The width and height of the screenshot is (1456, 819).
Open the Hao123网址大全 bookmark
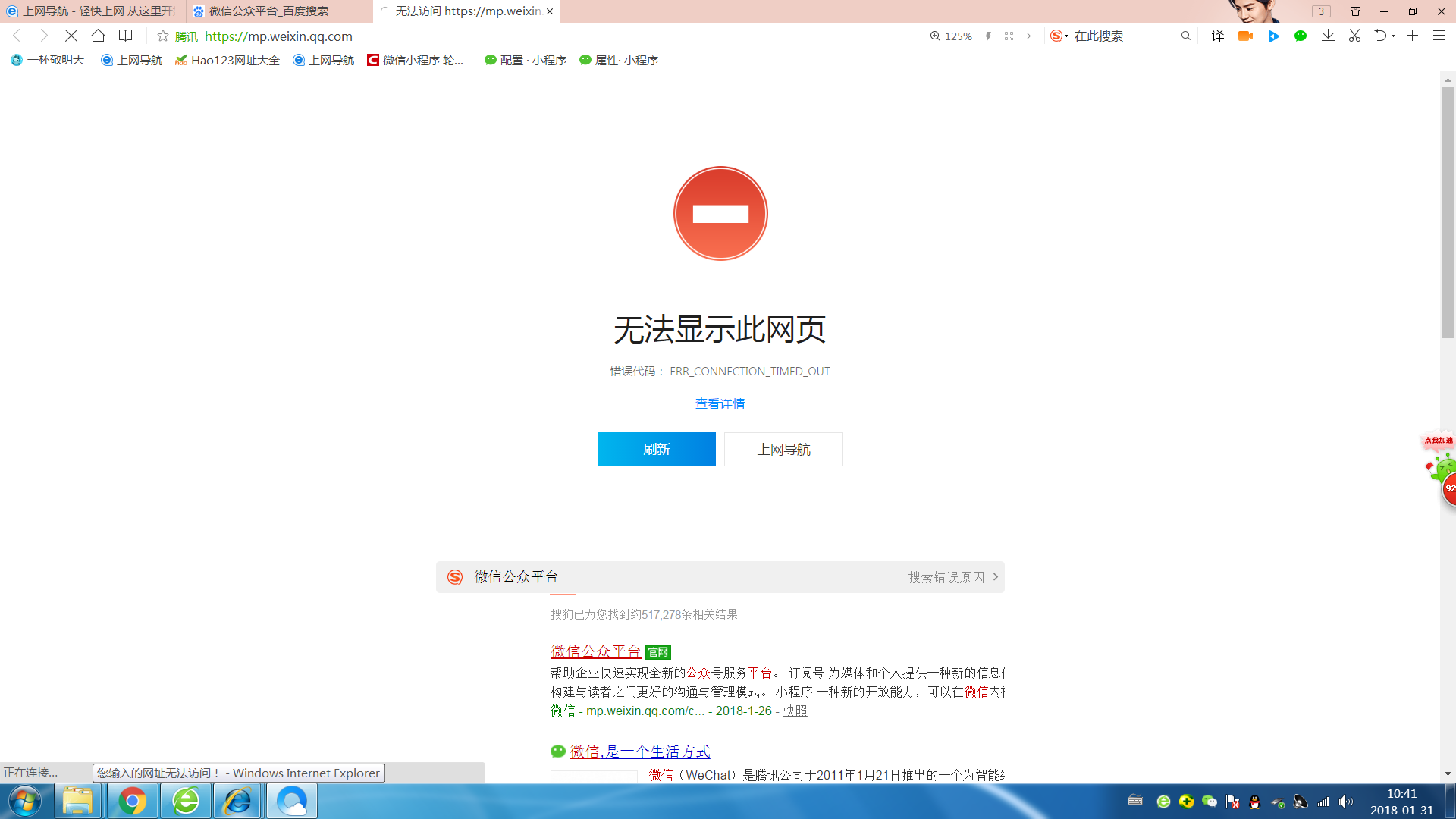tap(227, 60)
